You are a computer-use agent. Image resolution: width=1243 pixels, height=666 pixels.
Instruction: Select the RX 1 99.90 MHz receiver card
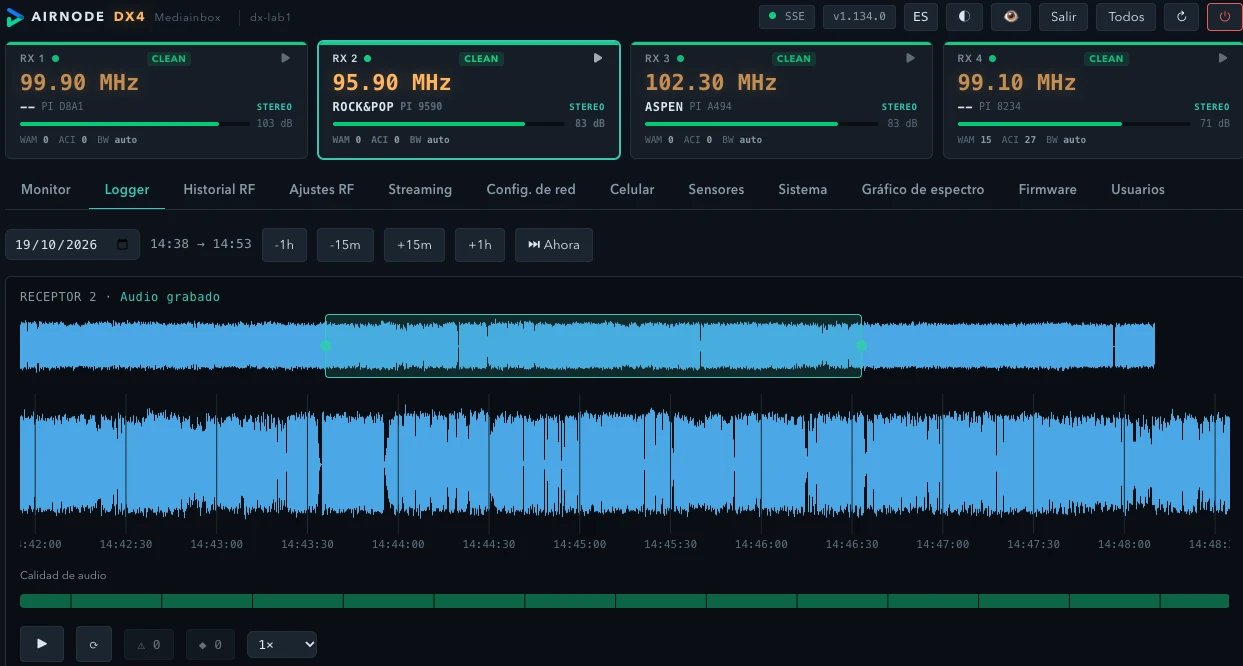coord(157,100)
